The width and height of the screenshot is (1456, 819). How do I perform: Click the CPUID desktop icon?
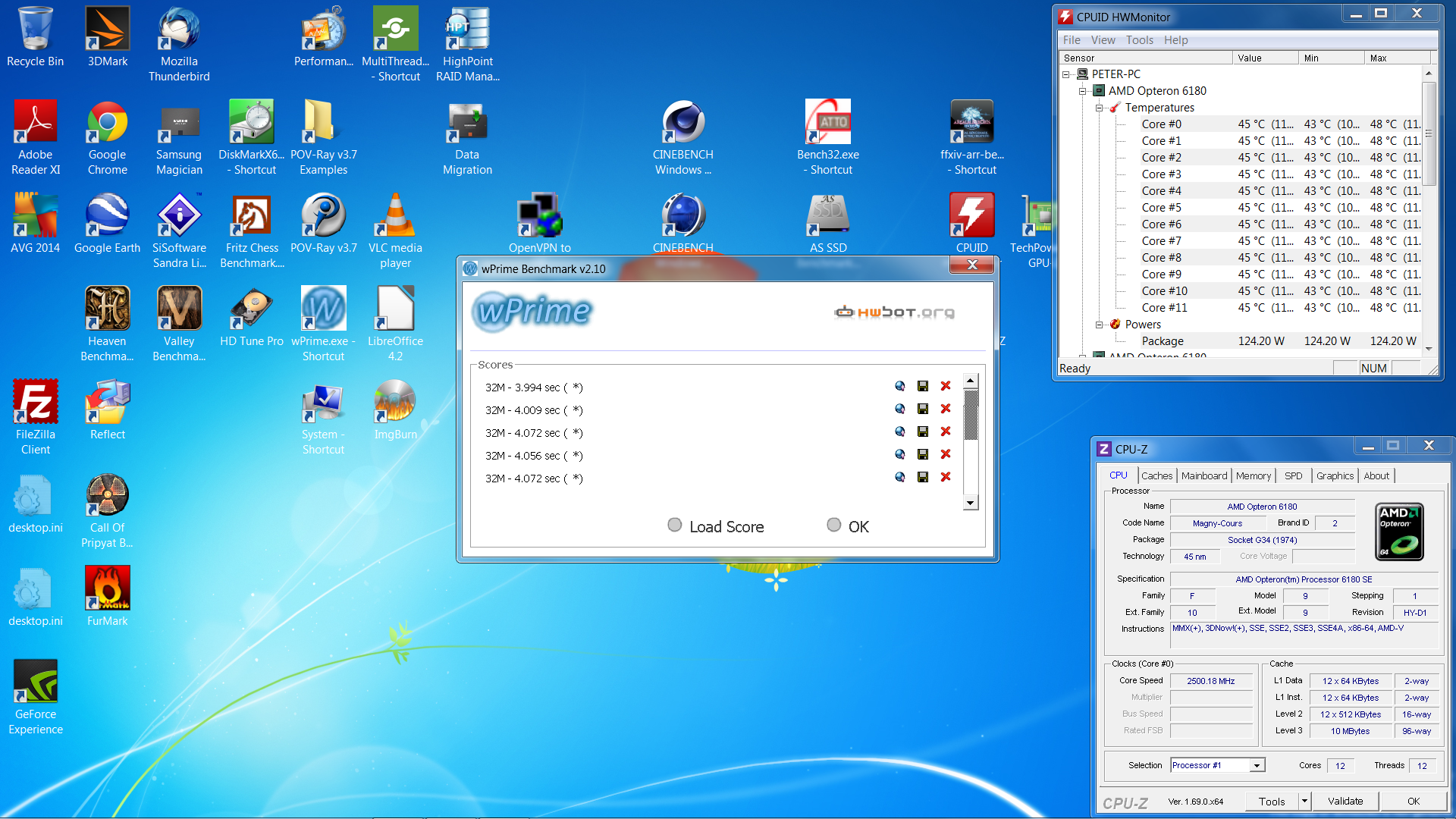click(x=972, y=223)
